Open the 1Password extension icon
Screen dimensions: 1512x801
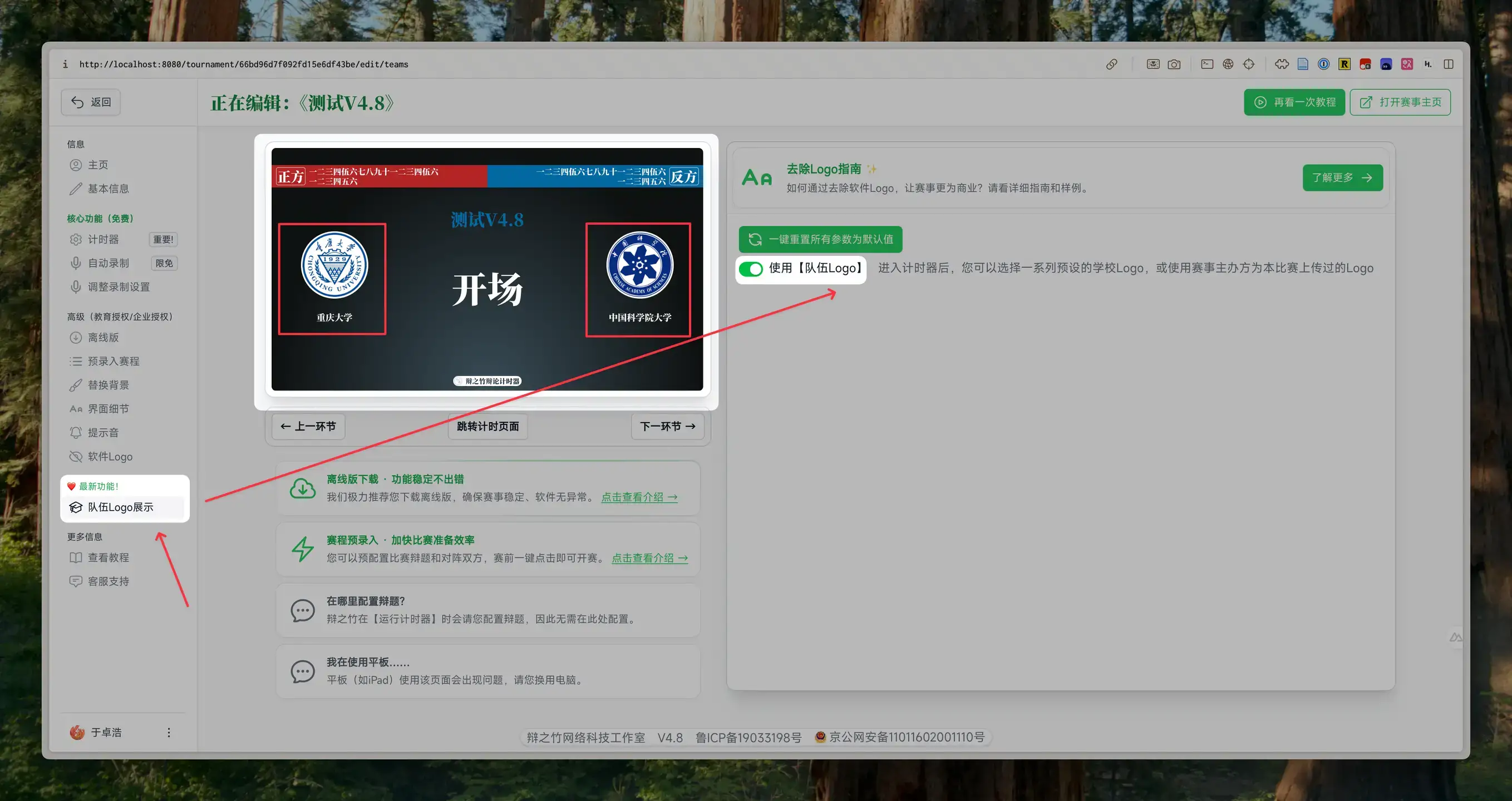tap(1323, 65)
